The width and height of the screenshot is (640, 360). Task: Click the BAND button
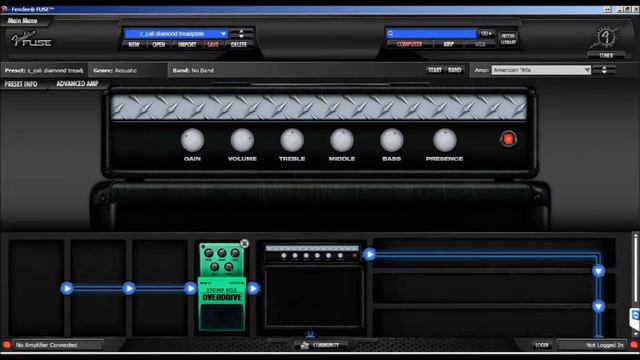(x=455, y=70)
